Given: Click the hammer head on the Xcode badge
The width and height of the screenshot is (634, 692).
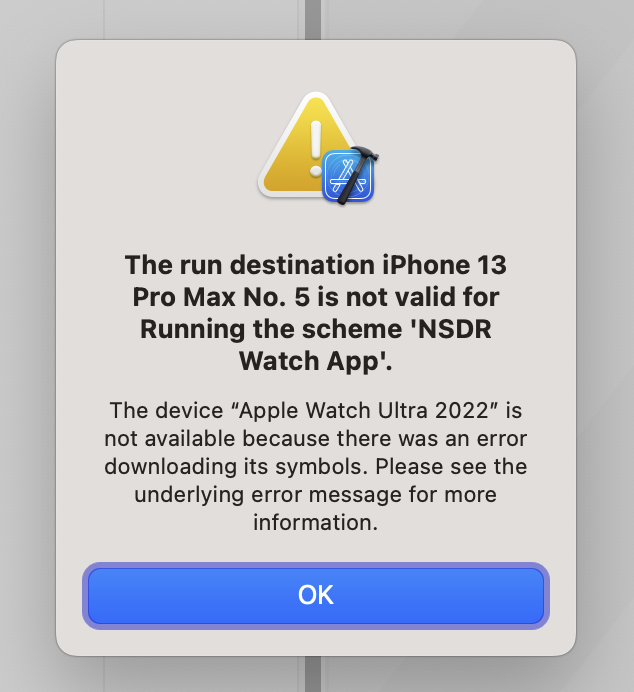Looking at the screenshot, I should click(x=366, y=154).
